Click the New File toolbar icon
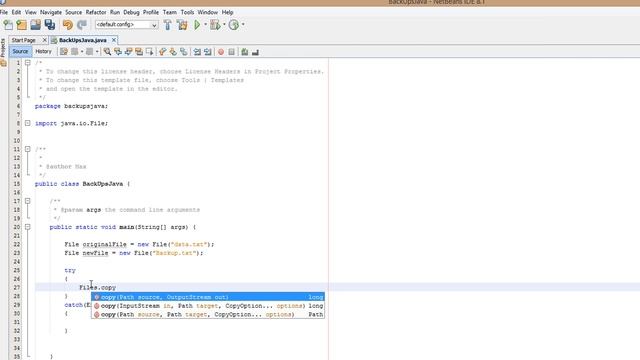 pyautogui.click(x=8, y=25)
